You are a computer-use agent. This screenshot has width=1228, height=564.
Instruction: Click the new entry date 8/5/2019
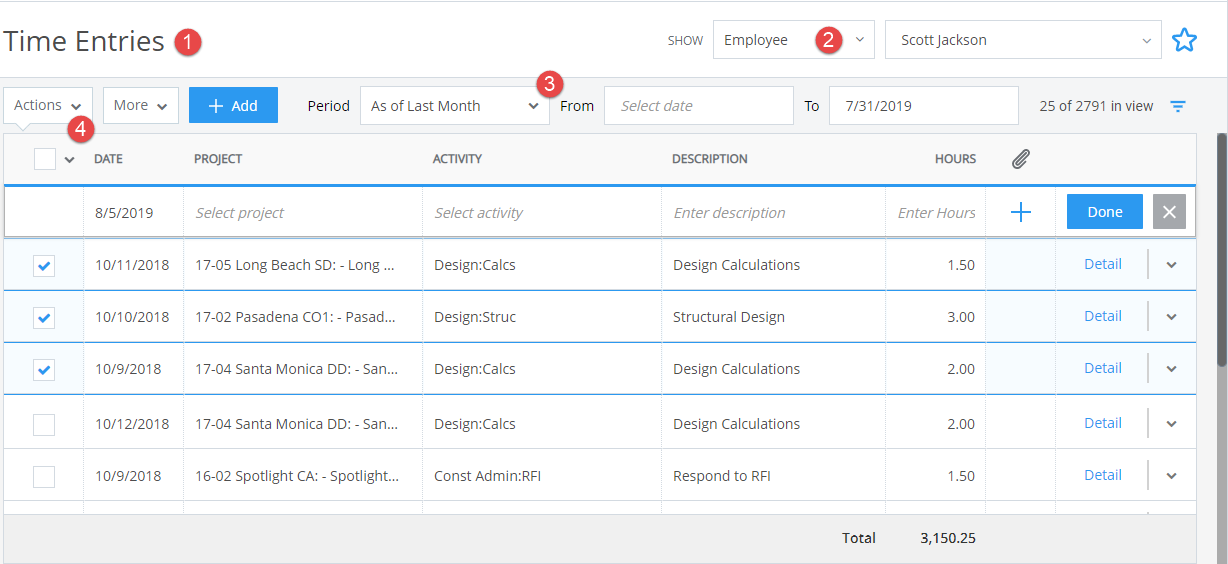point(124,213)
